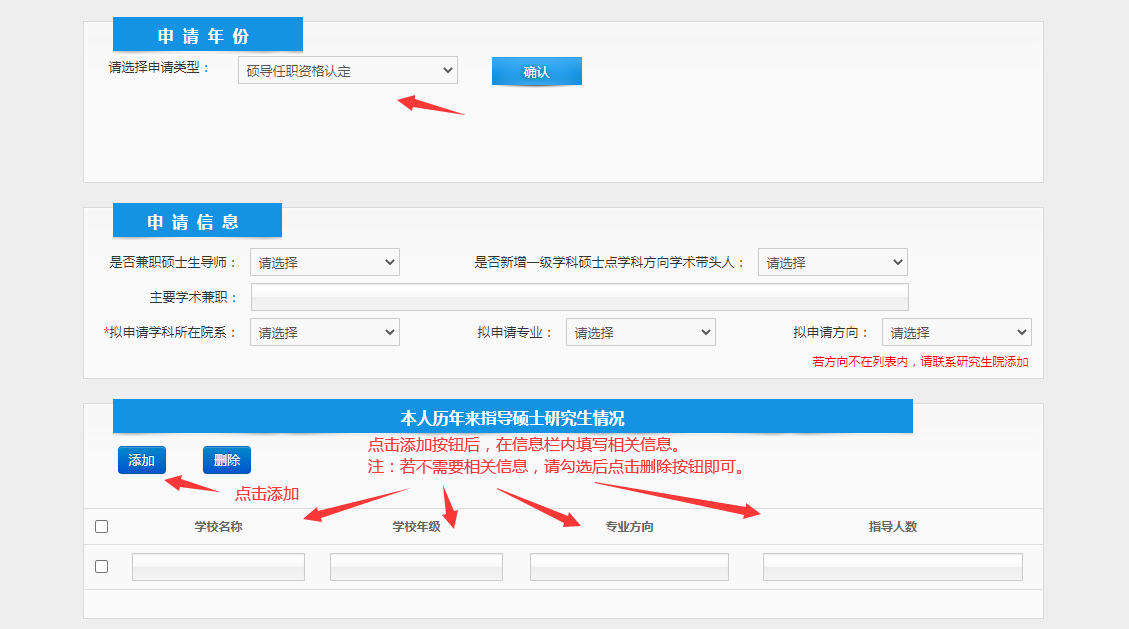Focus the 专业方向 input field
This screenshot has width=1129, height=629.
pos(629,567)
